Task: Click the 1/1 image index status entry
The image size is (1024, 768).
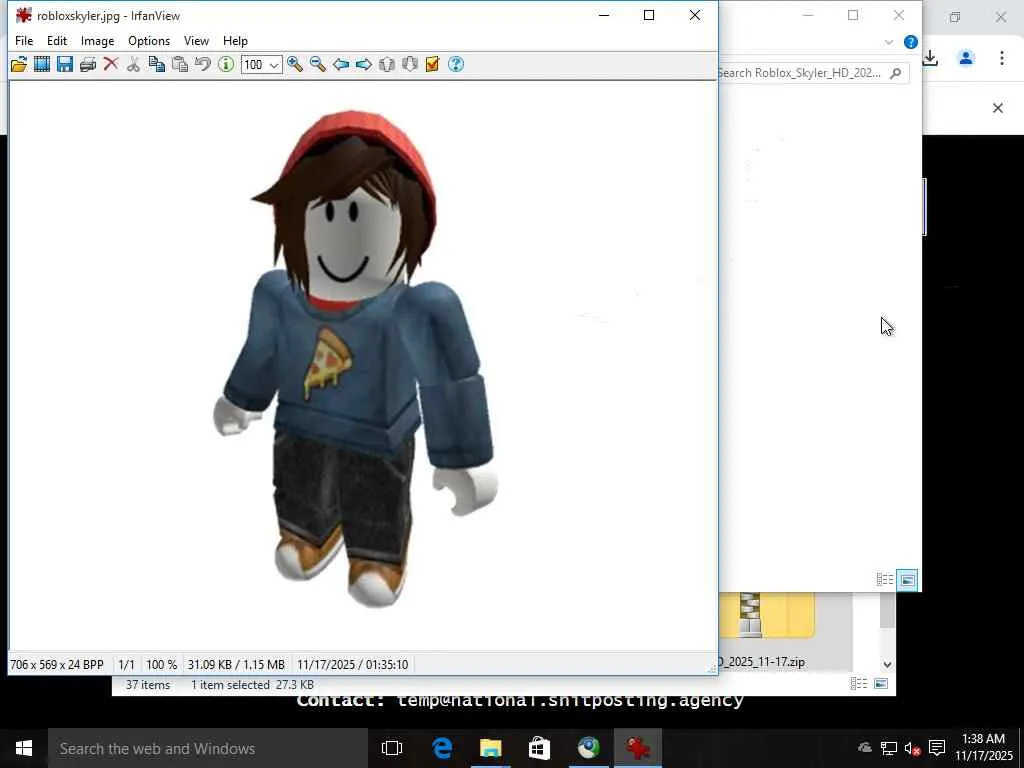Action: tap(126, 664)
